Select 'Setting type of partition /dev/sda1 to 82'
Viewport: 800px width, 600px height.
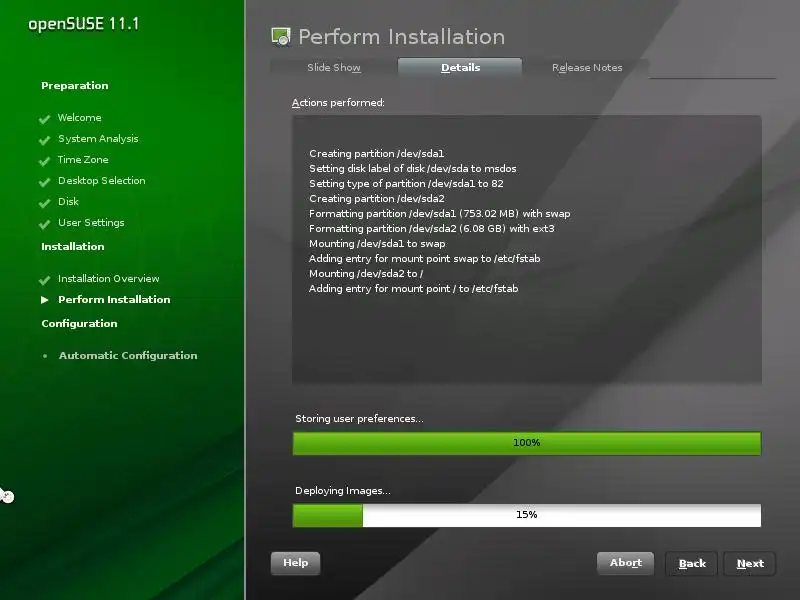tap(406, 183)
